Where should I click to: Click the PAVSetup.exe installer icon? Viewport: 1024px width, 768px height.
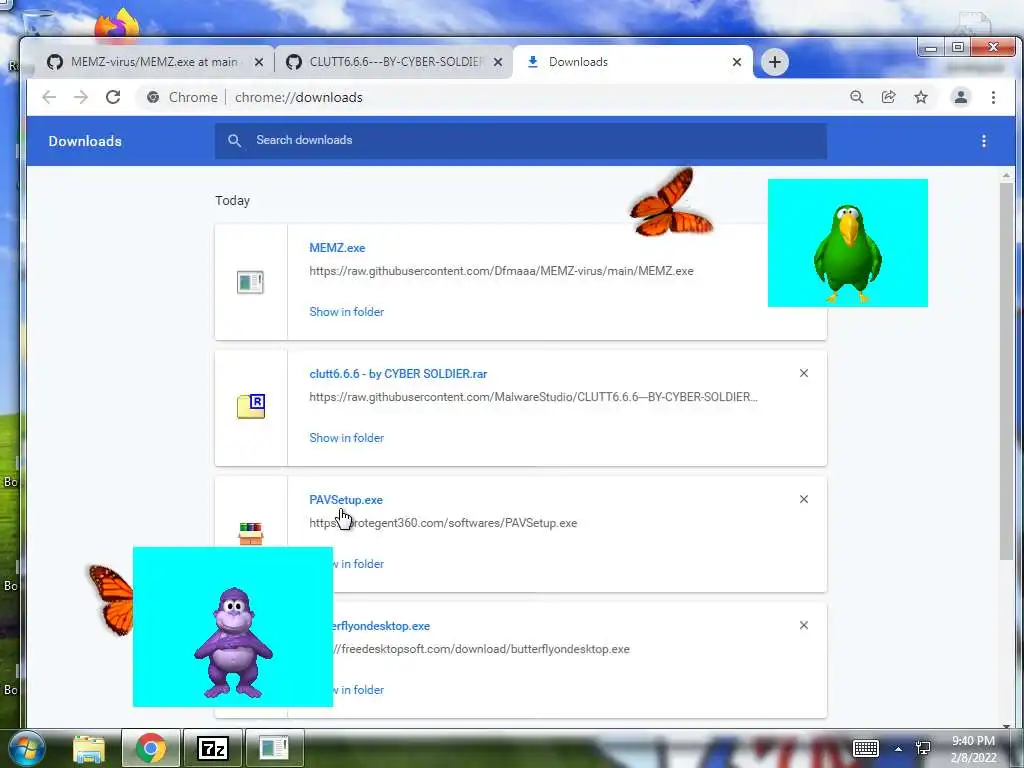pos(251,534)
